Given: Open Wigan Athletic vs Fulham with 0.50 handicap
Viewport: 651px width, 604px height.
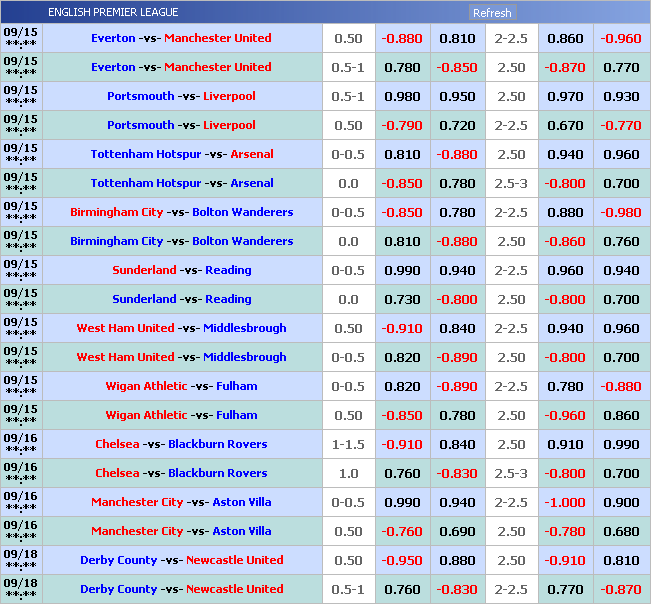Looking at the screenshot, I should point(181,415).
